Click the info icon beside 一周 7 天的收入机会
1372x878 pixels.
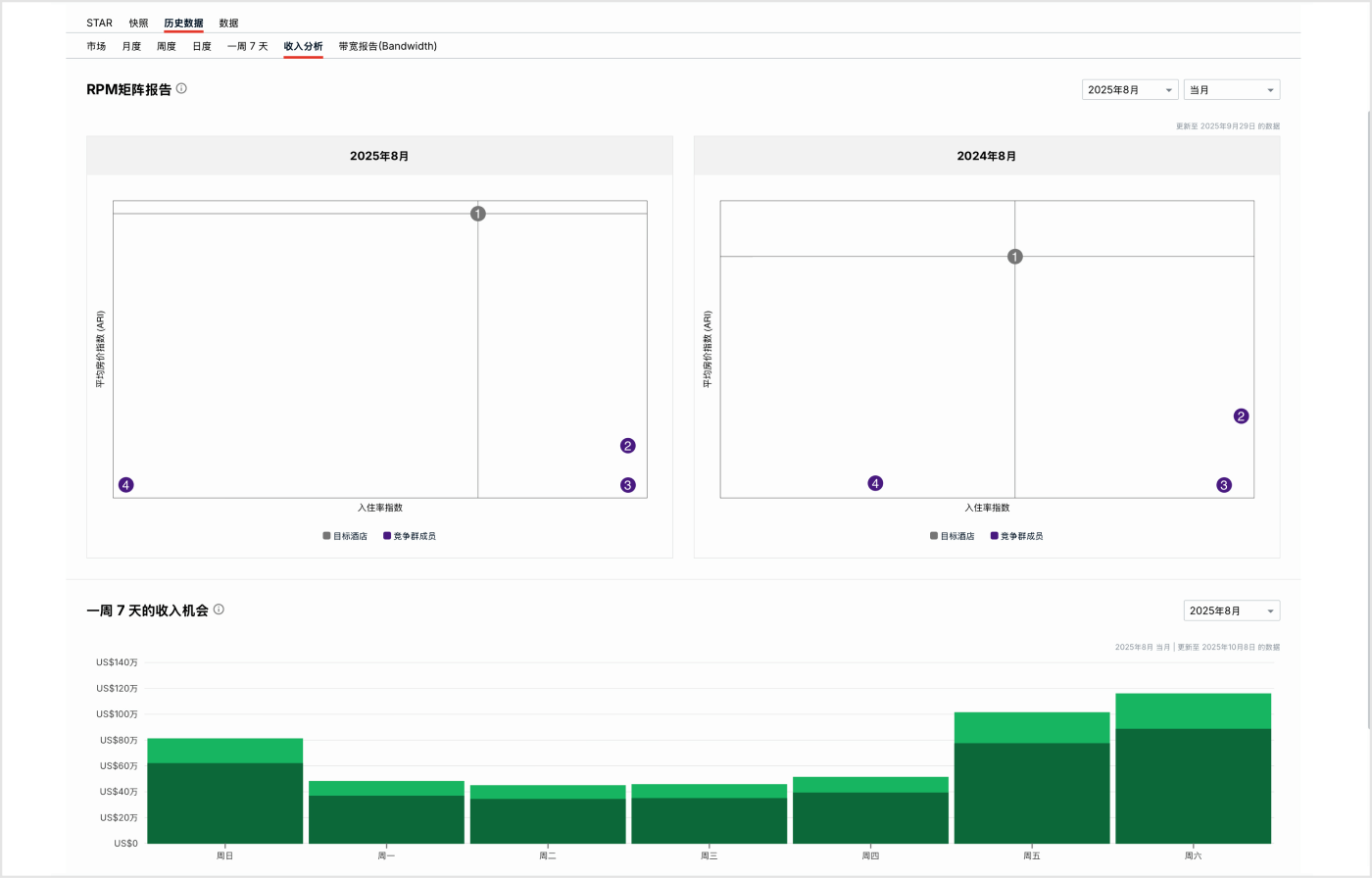219,610
